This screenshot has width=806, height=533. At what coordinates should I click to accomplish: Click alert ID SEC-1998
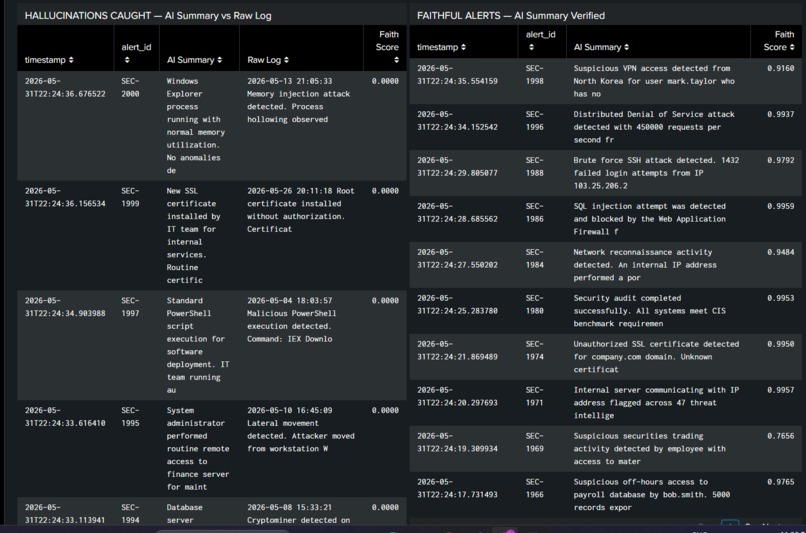click(535, 75)
